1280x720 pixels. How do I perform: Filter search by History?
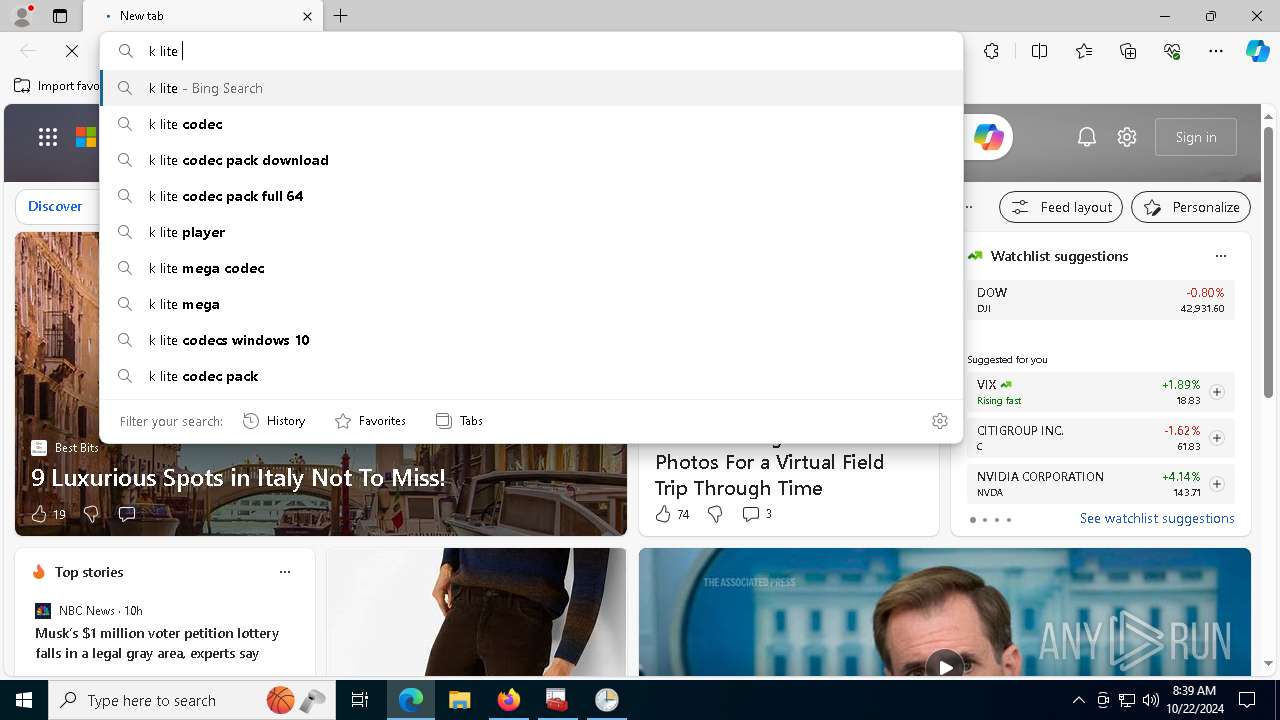(x=274, y=421)
